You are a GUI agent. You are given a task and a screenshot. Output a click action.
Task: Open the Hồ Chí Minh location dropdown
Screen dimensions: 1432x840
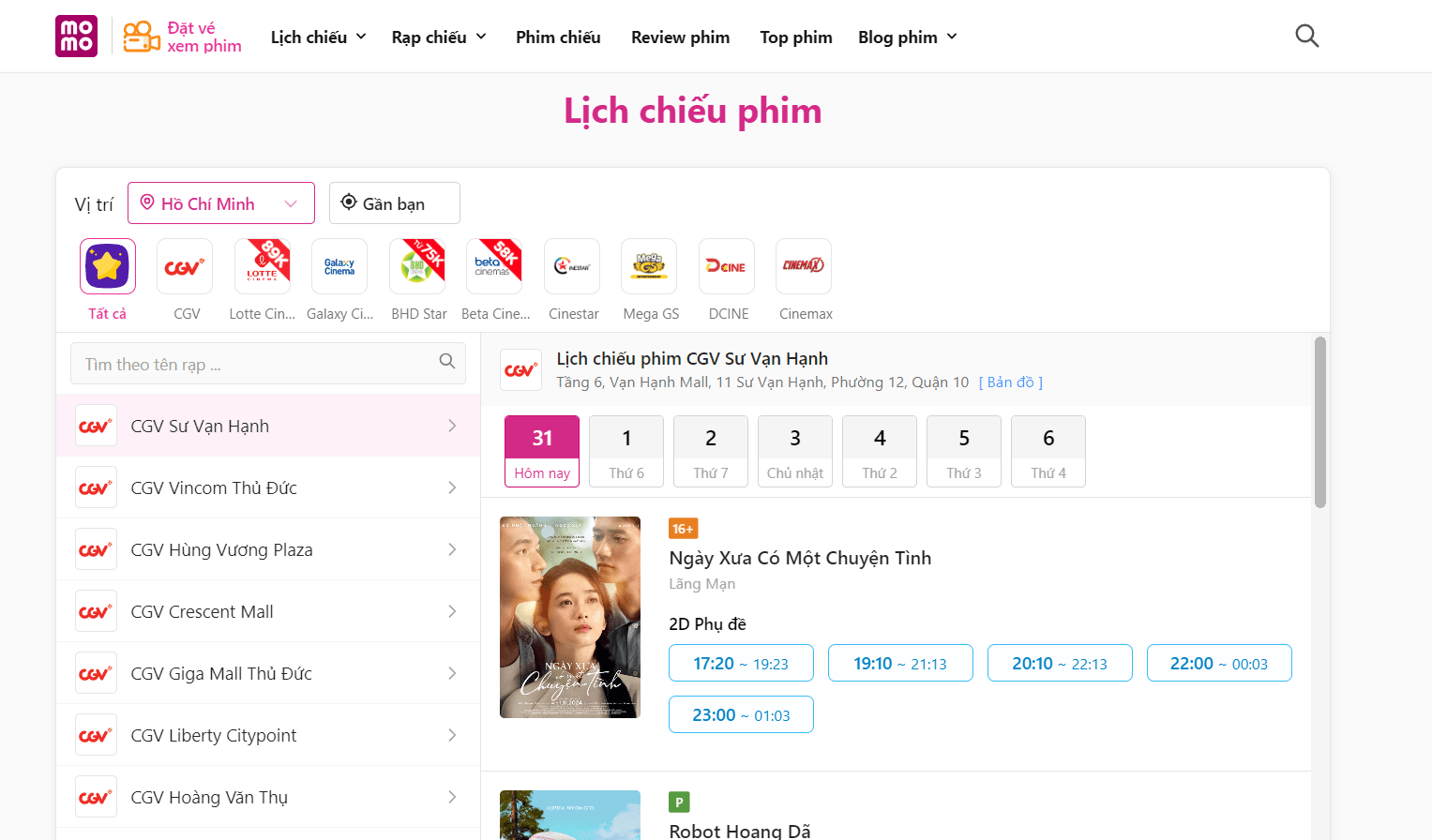click(221, 203)
